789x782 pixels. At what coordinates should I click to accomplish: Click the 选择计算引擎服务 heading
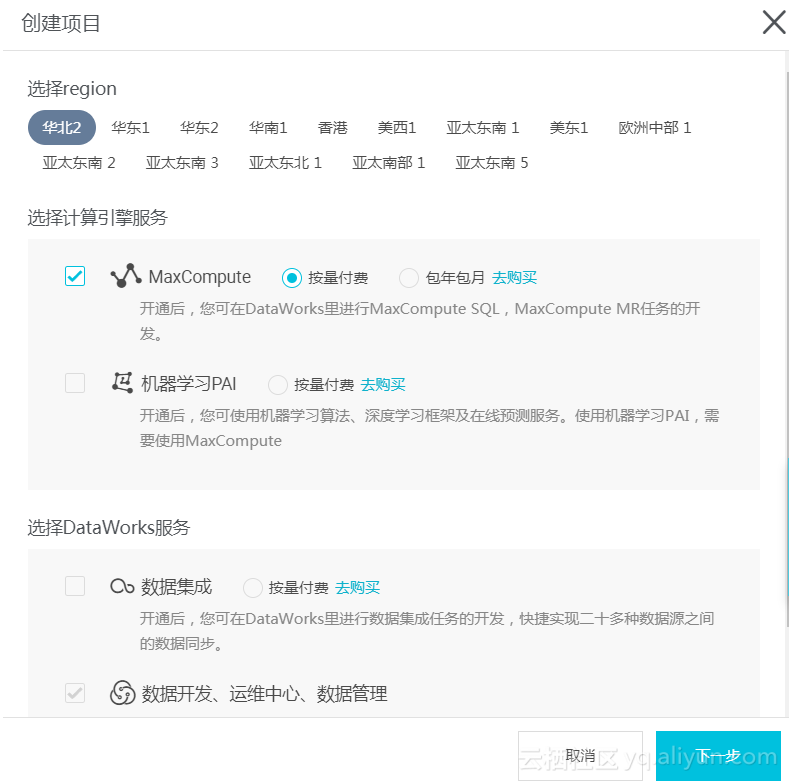[x=98, y=217]
